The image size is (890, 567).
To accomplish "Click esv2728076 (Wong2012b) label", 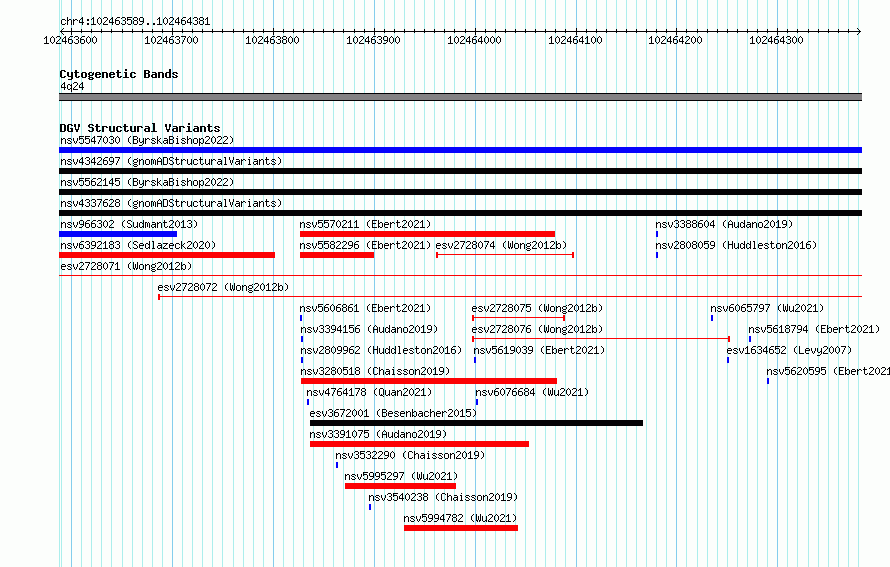I will tap(537, 329).
